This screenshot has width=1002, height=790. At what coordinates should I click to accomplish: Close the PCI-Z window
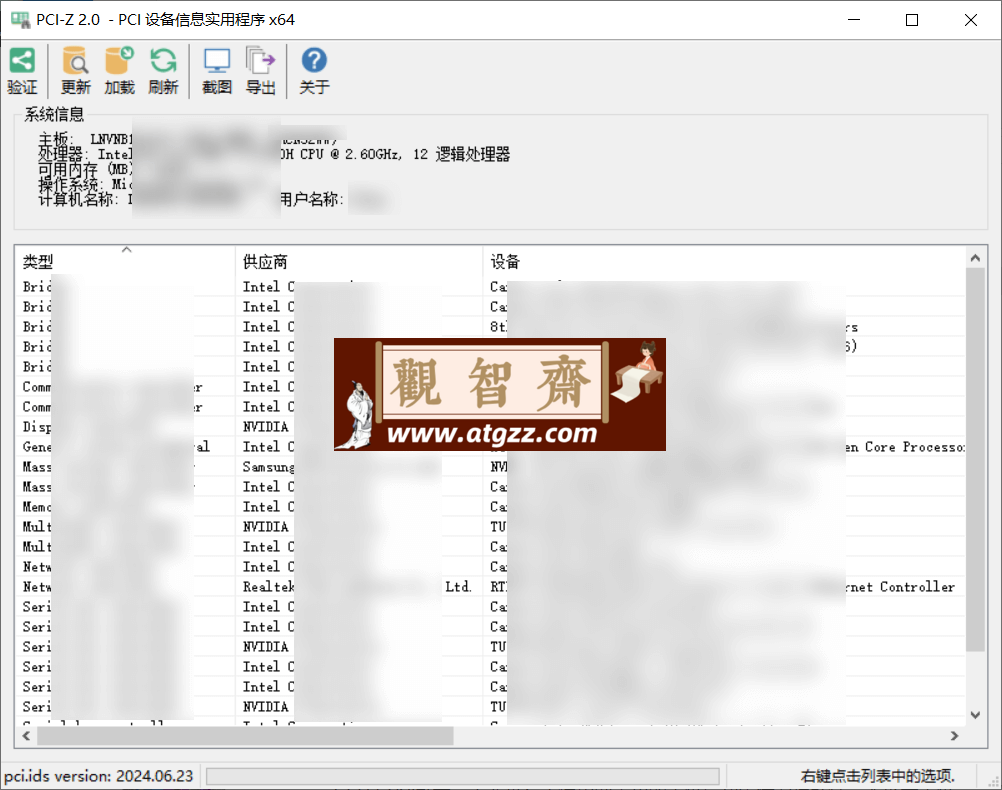(971, 20)
